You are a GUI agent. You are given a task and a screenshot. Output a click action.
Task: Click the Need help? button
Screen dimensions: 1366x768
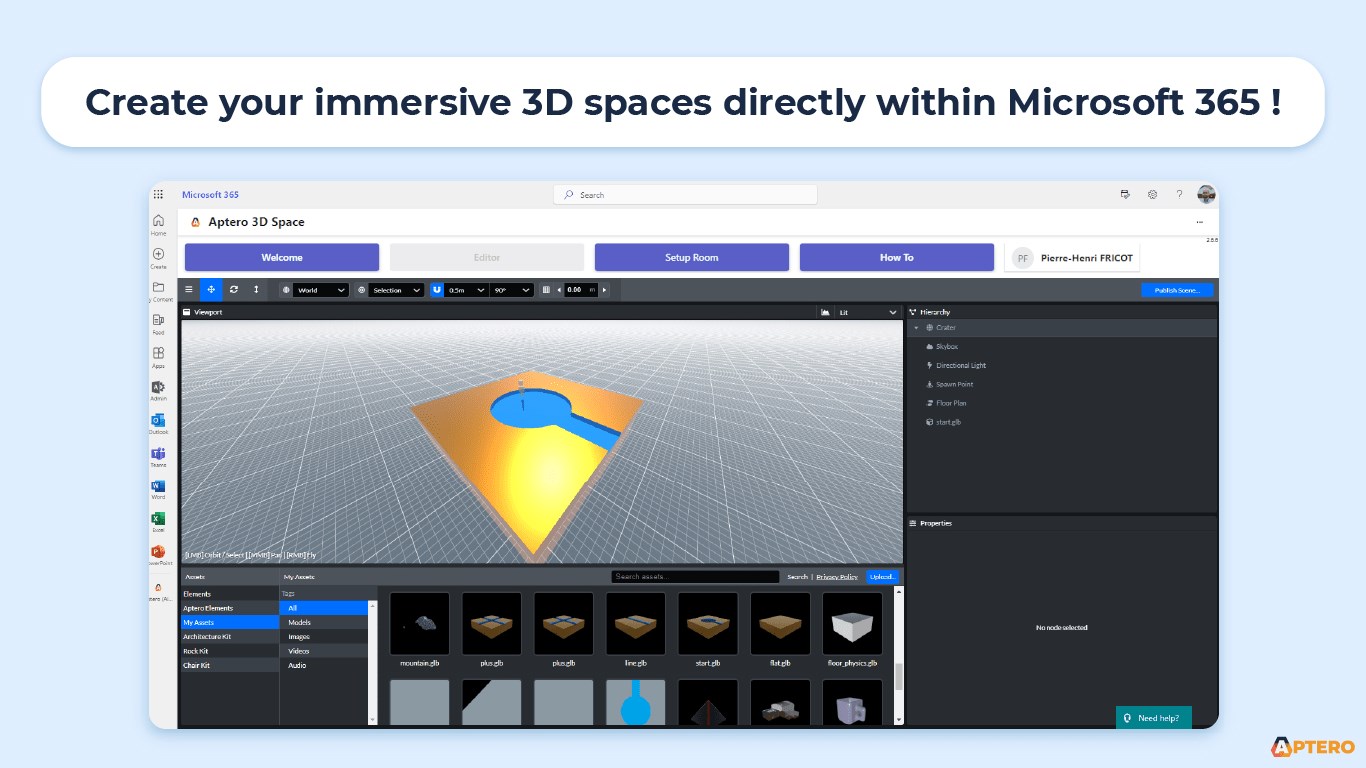coord(1153,718)
